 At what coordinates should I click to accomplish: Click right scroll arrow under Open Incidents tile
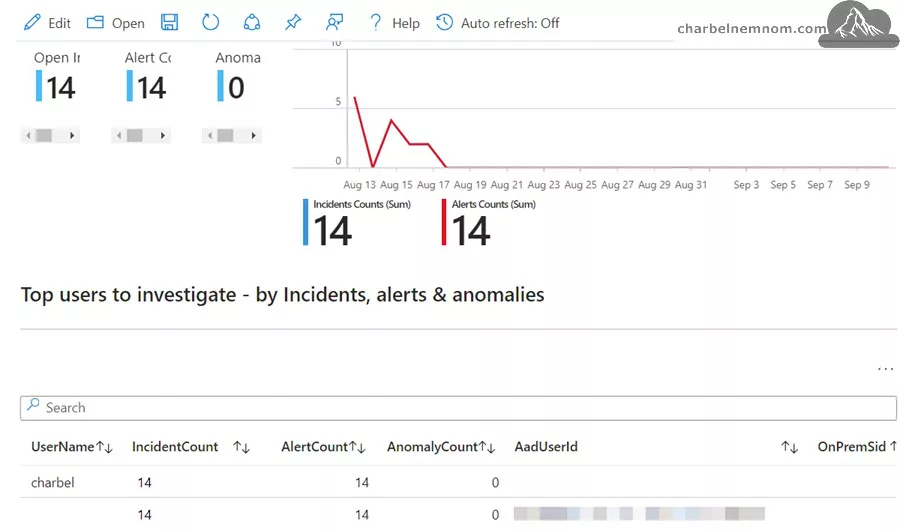coord(72,136)
